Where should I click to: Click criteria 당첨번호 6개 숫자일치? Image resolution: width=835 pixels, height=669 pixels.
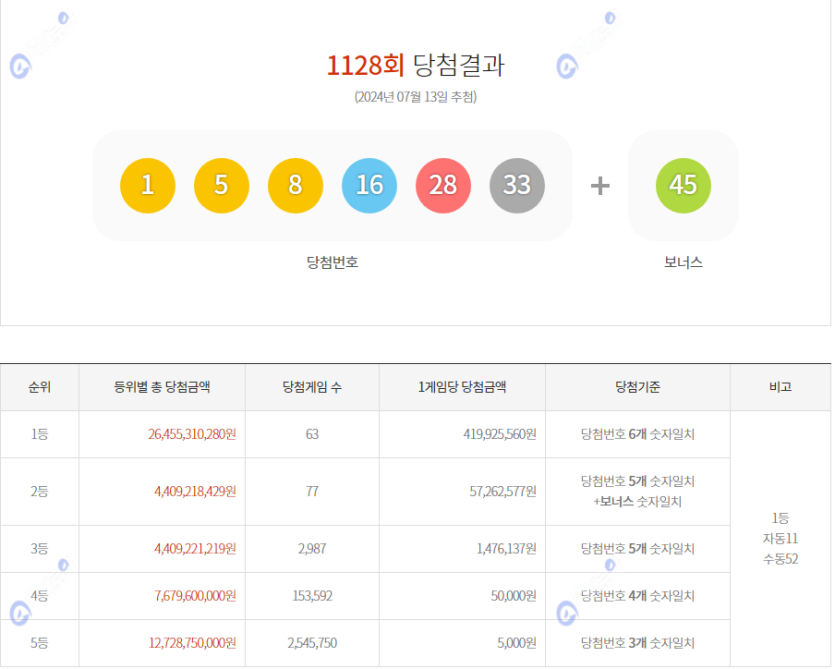(638, 434)
